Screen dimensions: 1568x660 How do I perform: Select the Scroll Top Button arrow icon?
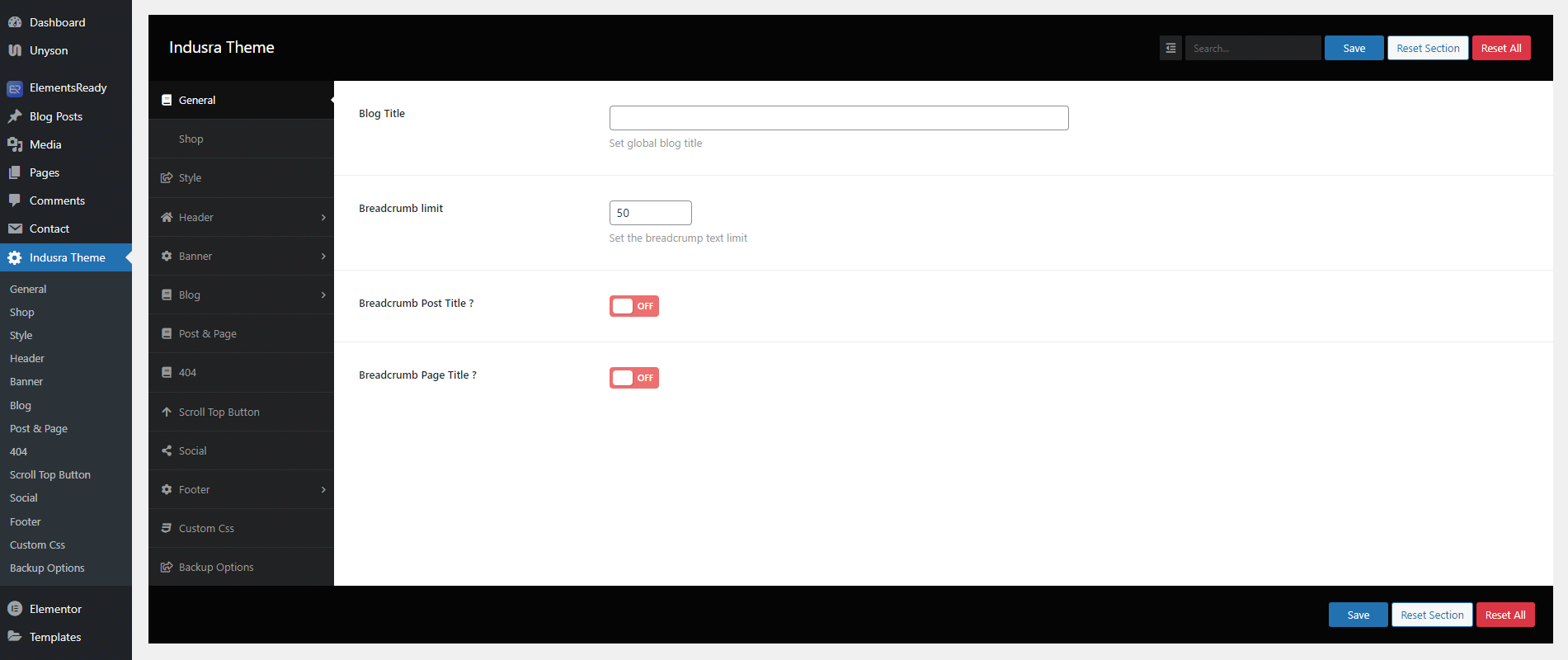click(167, 412)
